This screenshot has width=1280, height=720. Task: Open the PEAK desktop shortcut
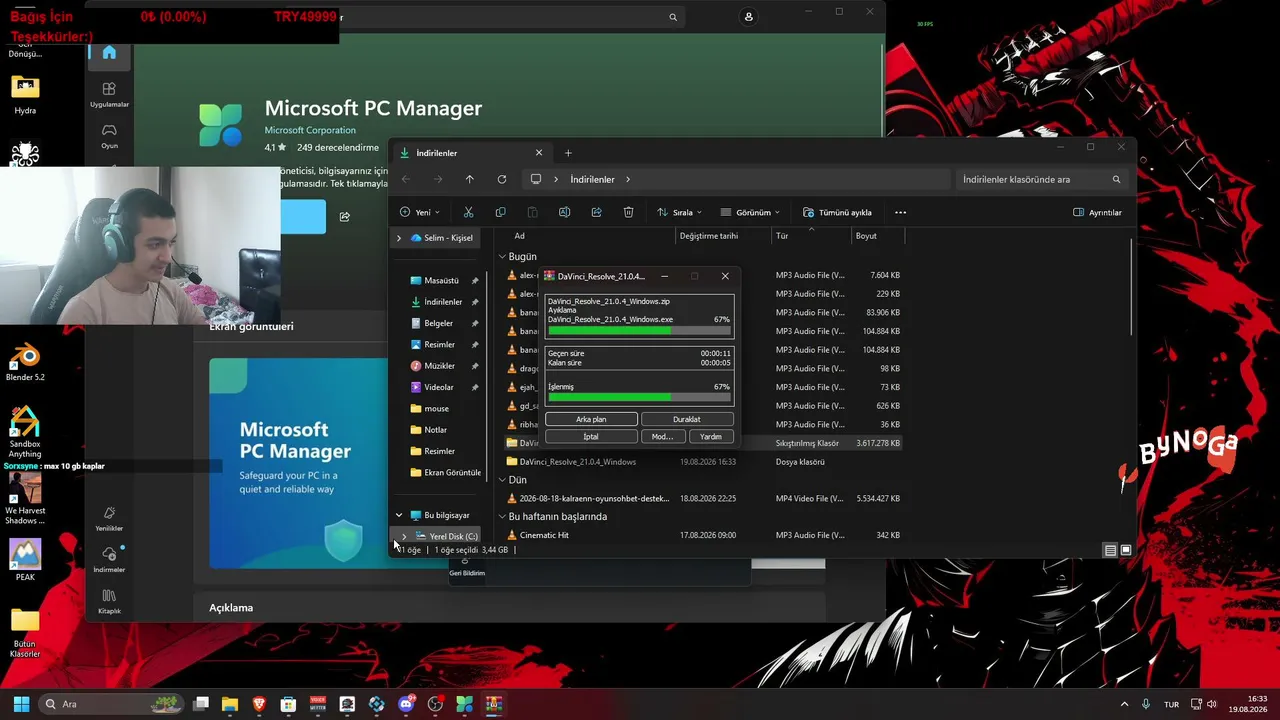25,561
